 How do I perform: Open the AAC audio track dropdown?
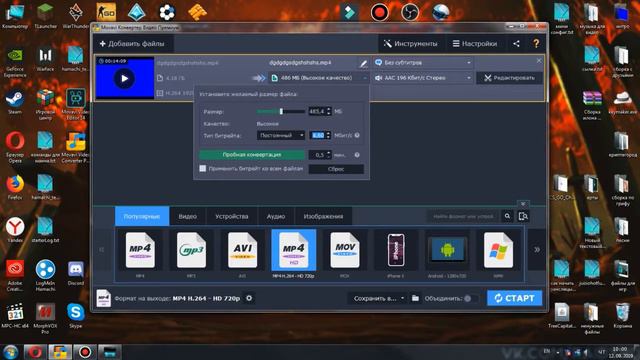point(423,78)
